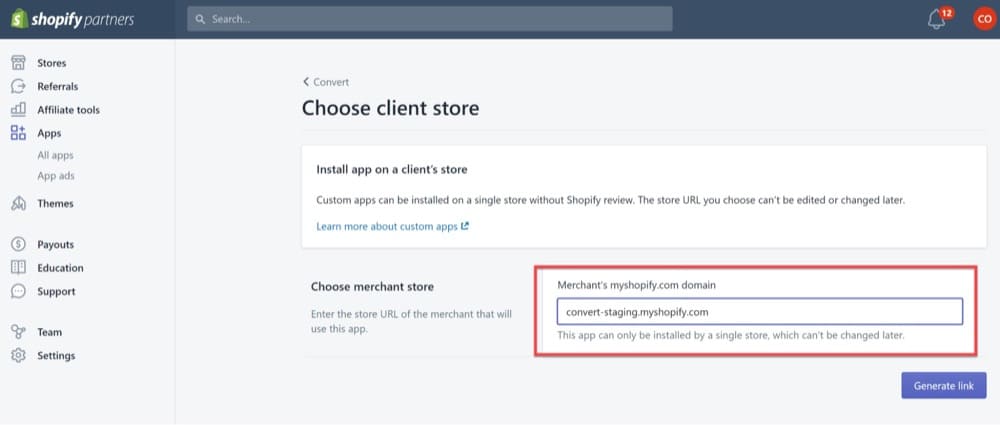Click the Education book icon
Image resolution: width=1000 pixels, height=425 pixels.
[18, 268]
